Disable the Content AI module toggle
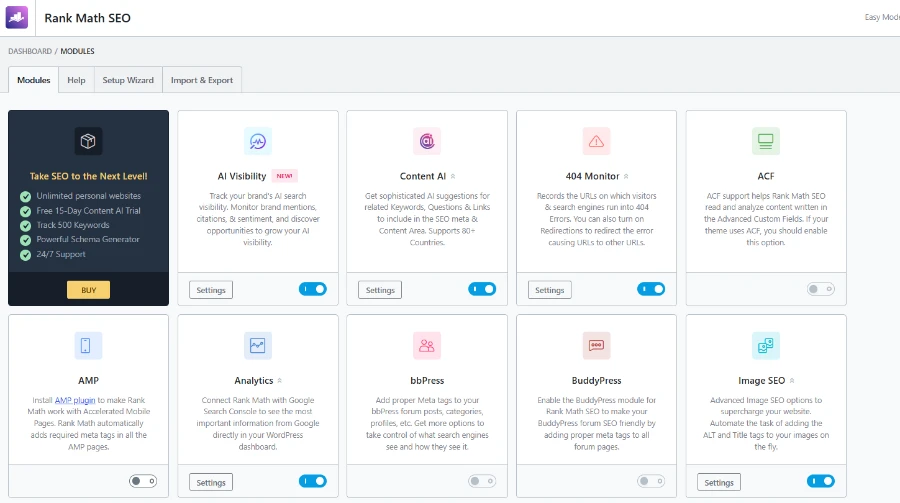The height and width of the screenshot is (503, 900). click(482, 289)
